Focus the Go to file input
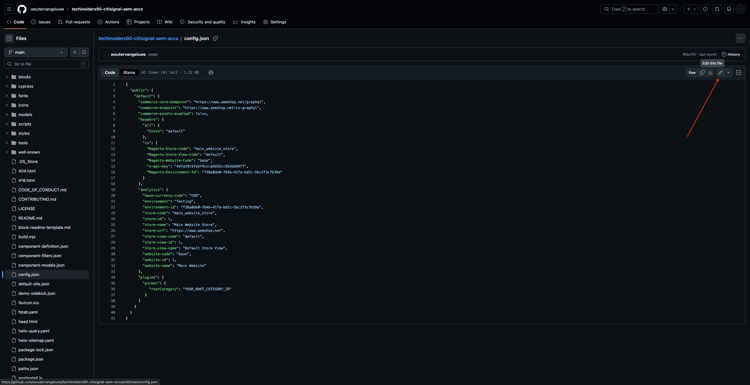Image resolution: width=750 pixels, height=385 pixels. [x=46, y=64]
